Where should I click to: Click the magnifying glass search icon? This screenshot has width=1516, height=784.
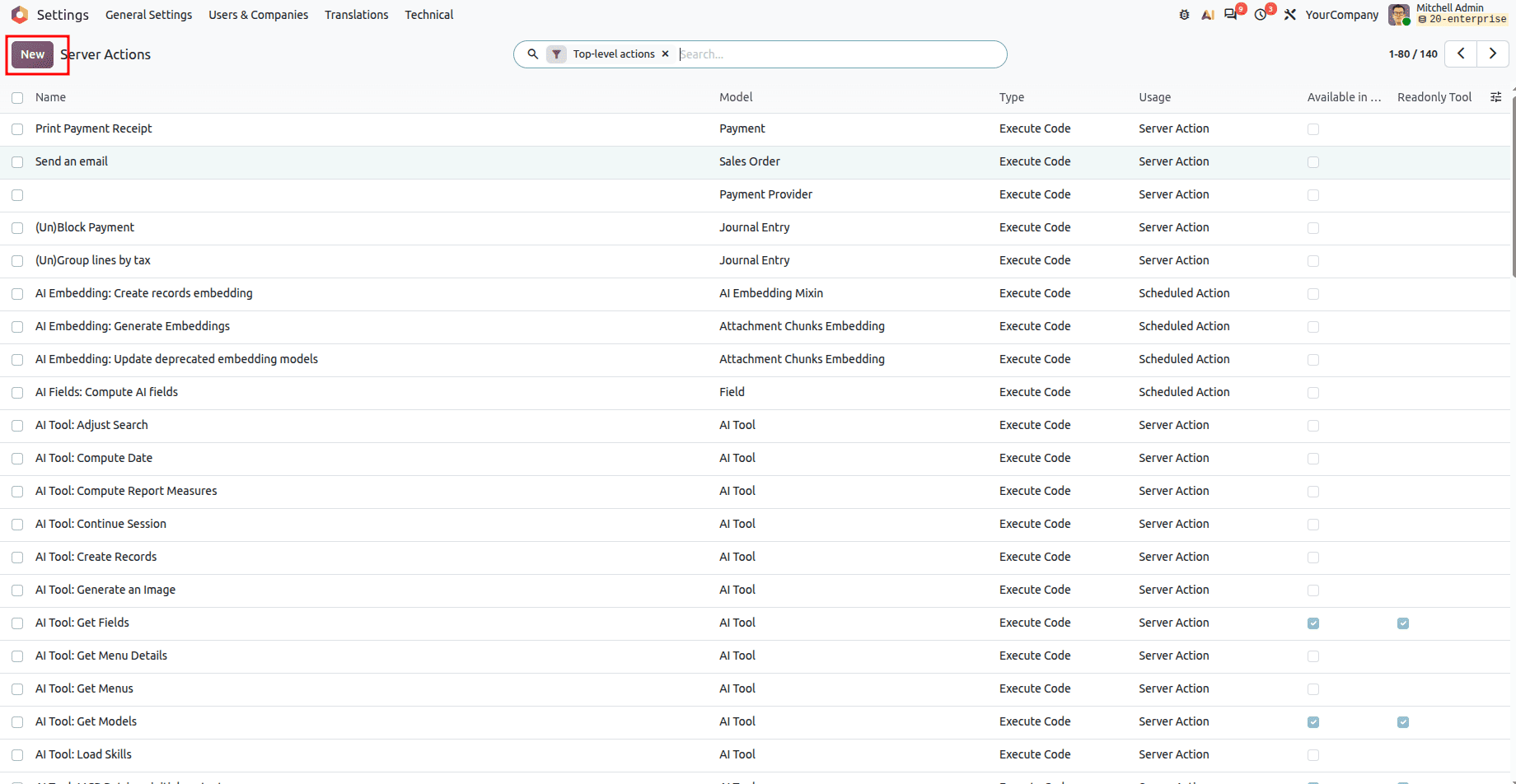(533, 54)
